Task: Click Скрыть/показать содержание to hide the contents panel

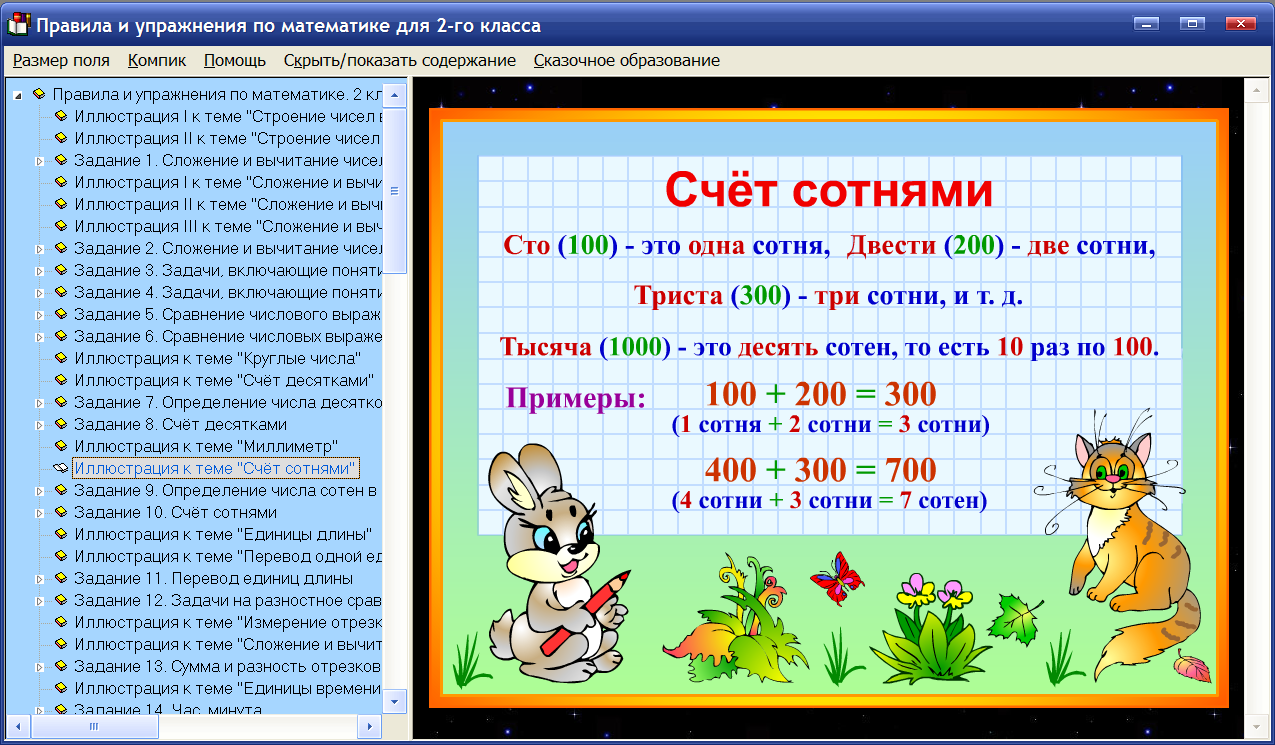Action: tap(399, 60)
